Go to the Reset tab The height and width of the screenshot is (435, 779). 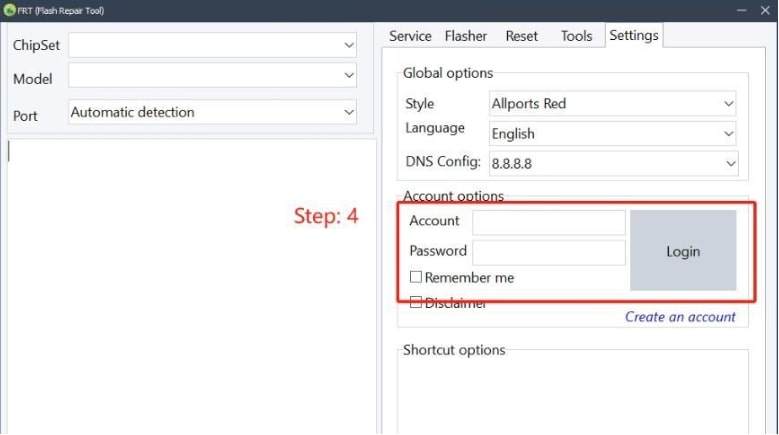click(x=521, y=36)
